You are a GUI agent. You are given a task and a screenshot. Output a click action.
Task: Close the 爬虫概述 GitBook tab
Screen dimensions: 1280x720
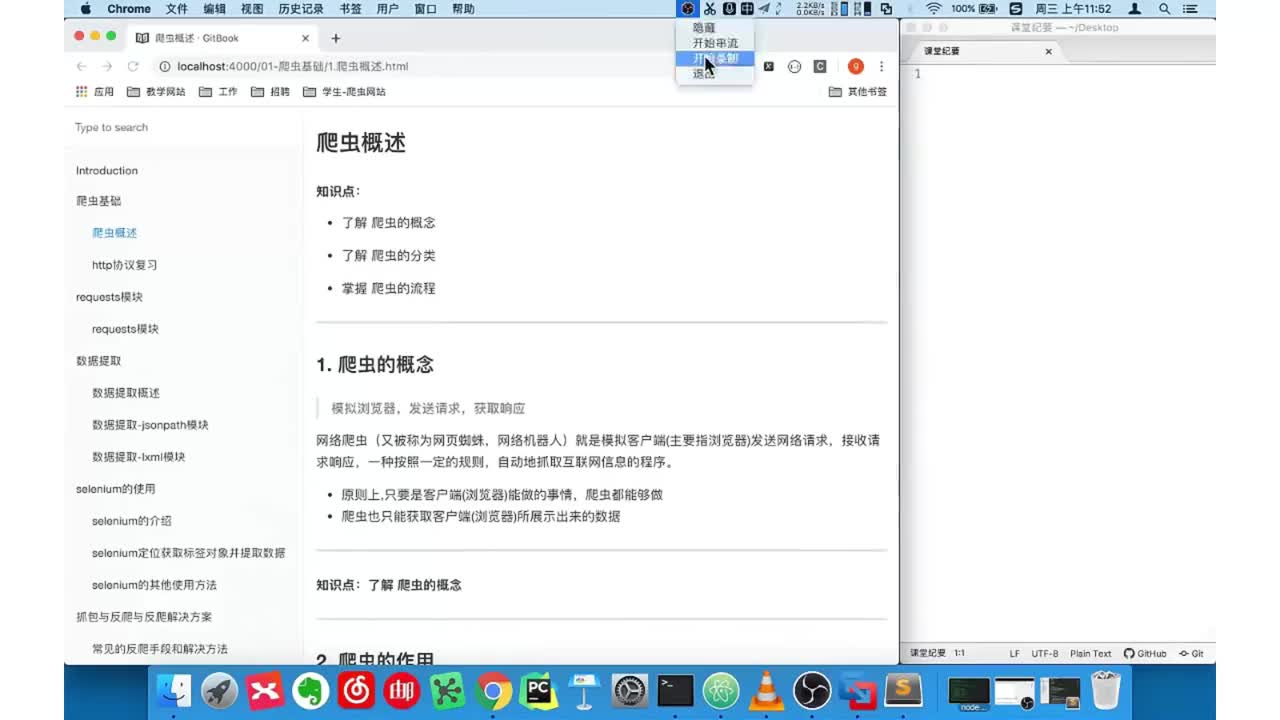(x=306, y=38)
